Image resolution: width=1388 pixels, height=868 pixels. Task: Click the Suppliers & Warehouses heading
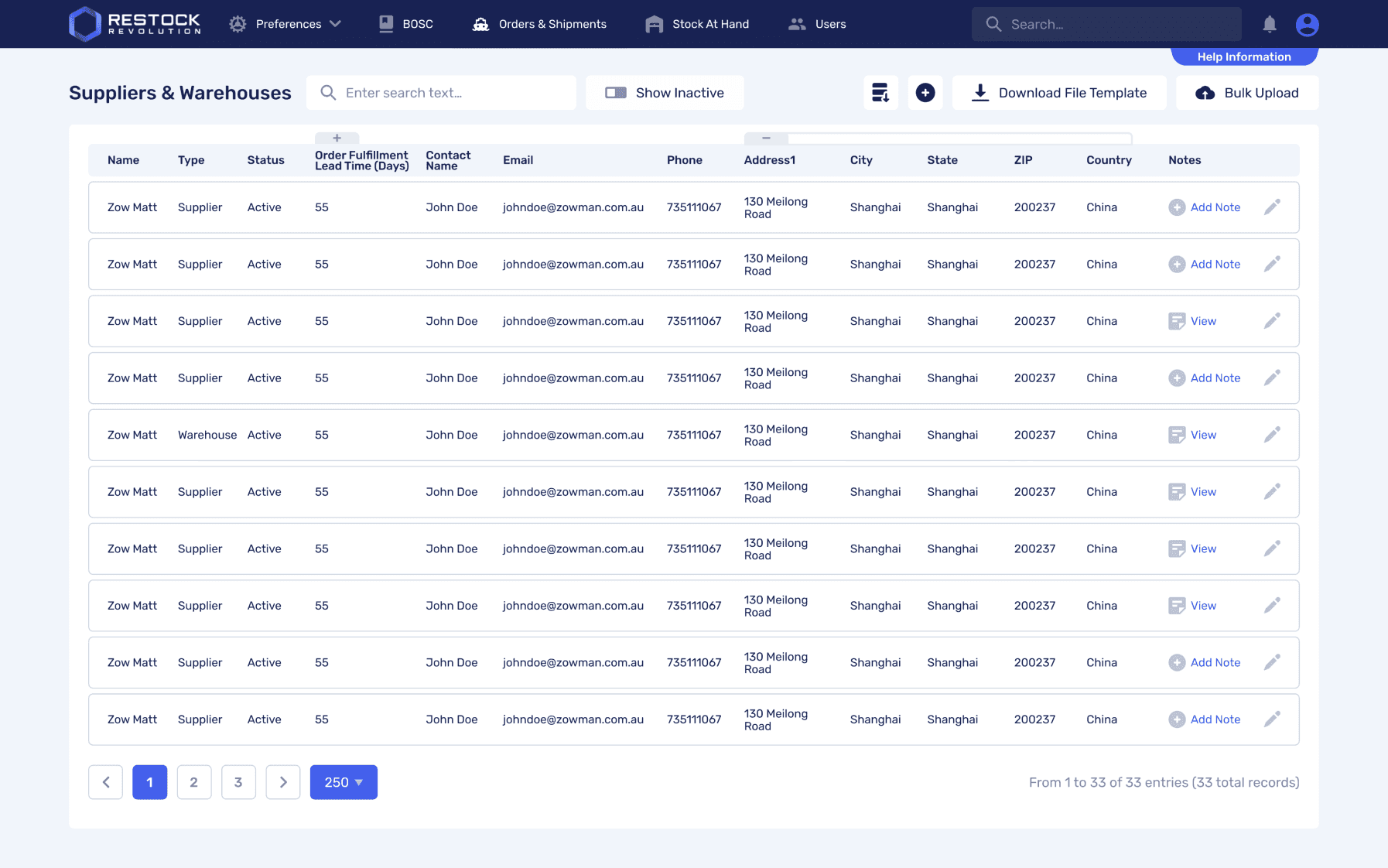coord(180,93)
